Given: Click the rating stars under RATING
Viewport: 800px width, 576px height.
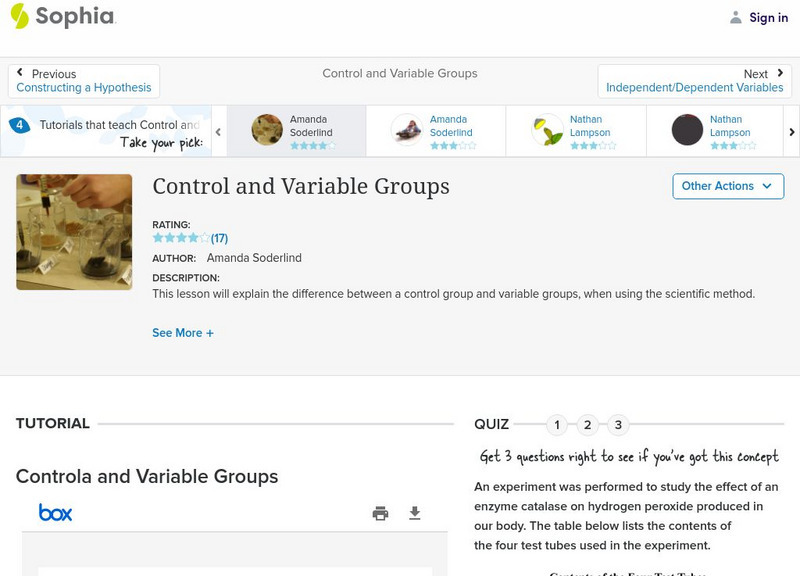Looking at the screenshot, I should click(x=181, y=238).
